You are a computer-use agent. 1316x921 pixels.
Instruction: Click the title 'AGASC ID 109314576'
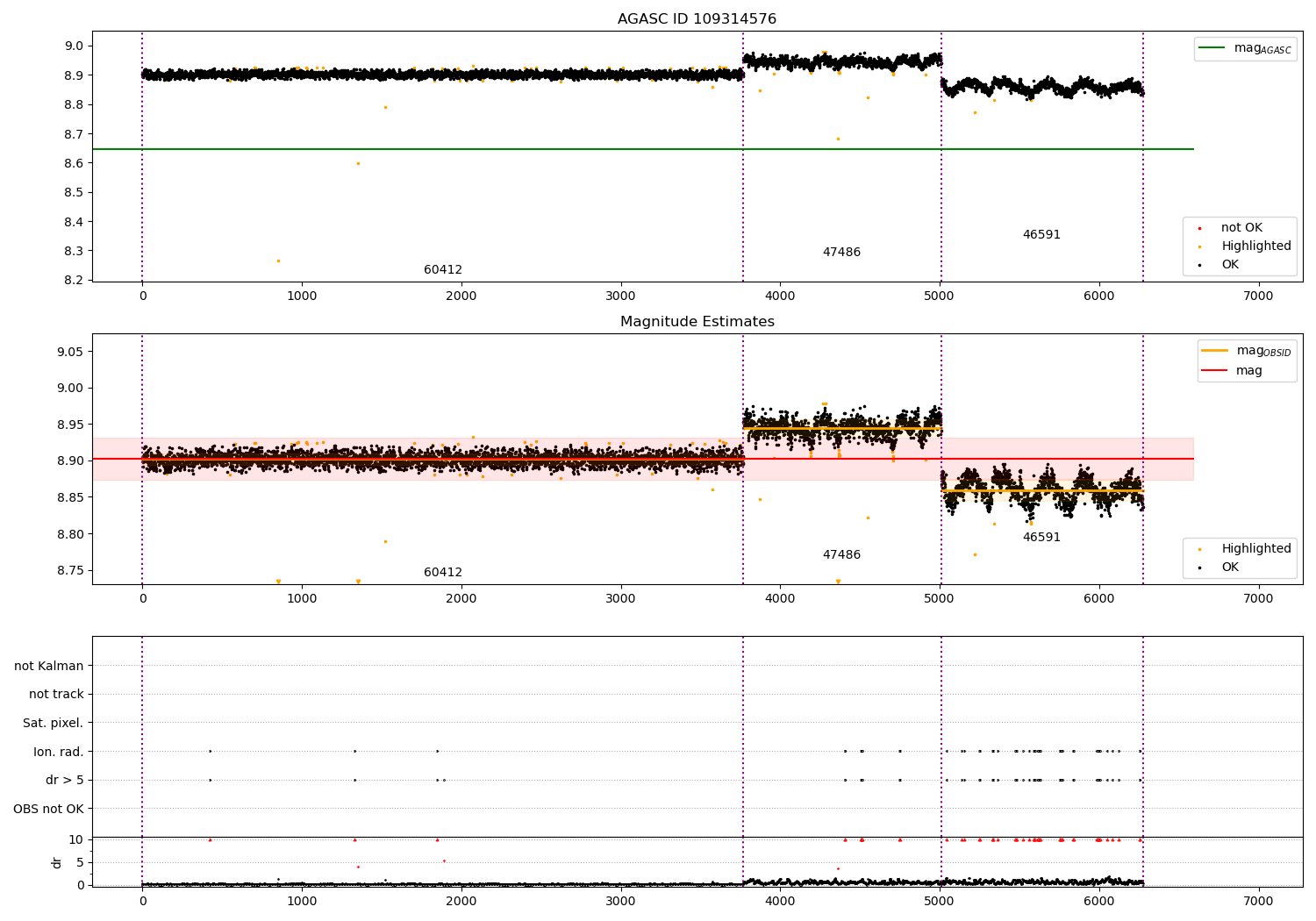tap(697, 19)
